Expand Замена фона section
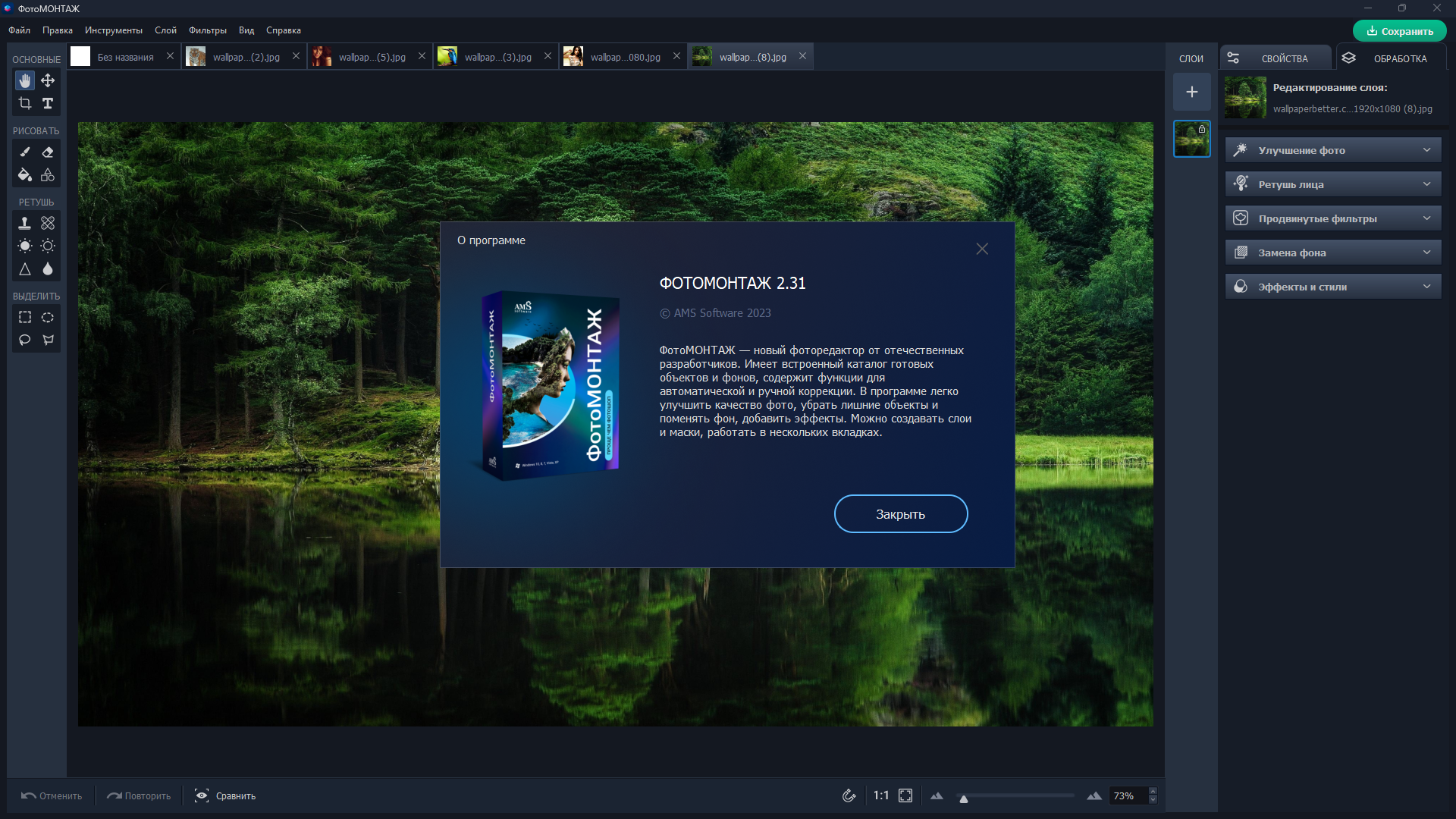 (x=1333, y=253)
